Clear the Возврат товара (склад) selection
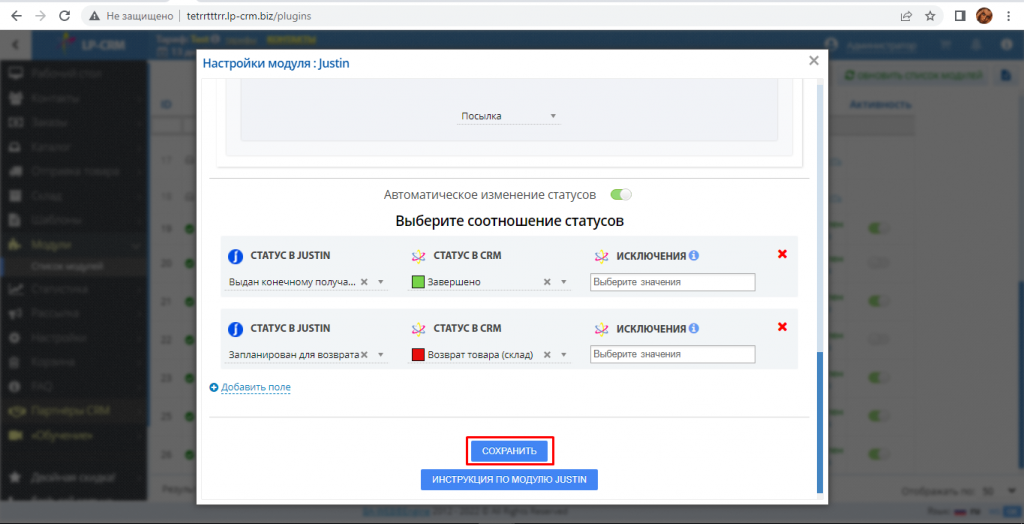Screen dimensions: 1024x524 (547, 354)
